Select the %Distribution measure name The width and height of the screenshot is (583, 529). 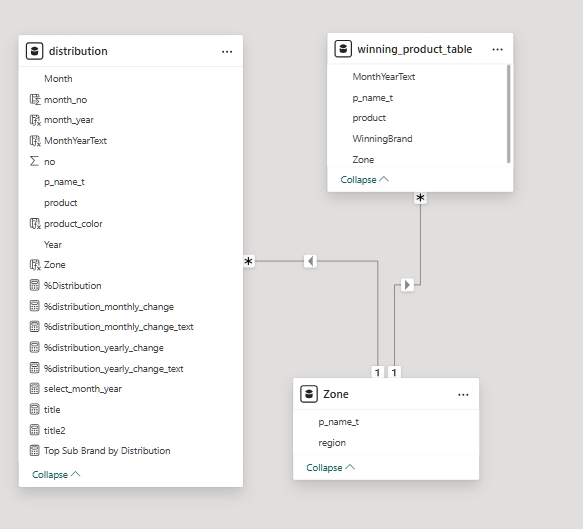click(x=73, y=286)
